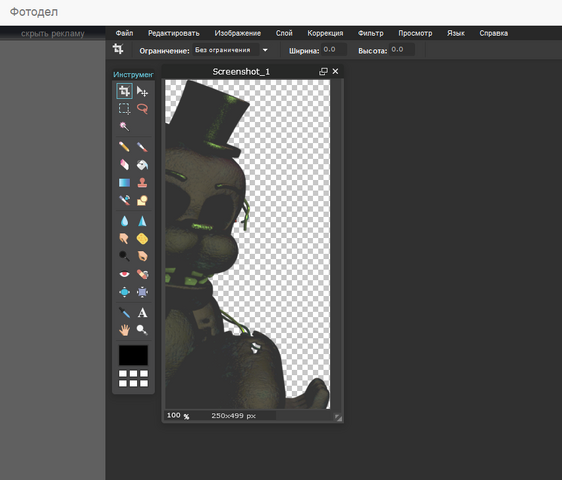Open the Файл menu
This screenshot has width=562, height=480.
(x=124, y=33)
